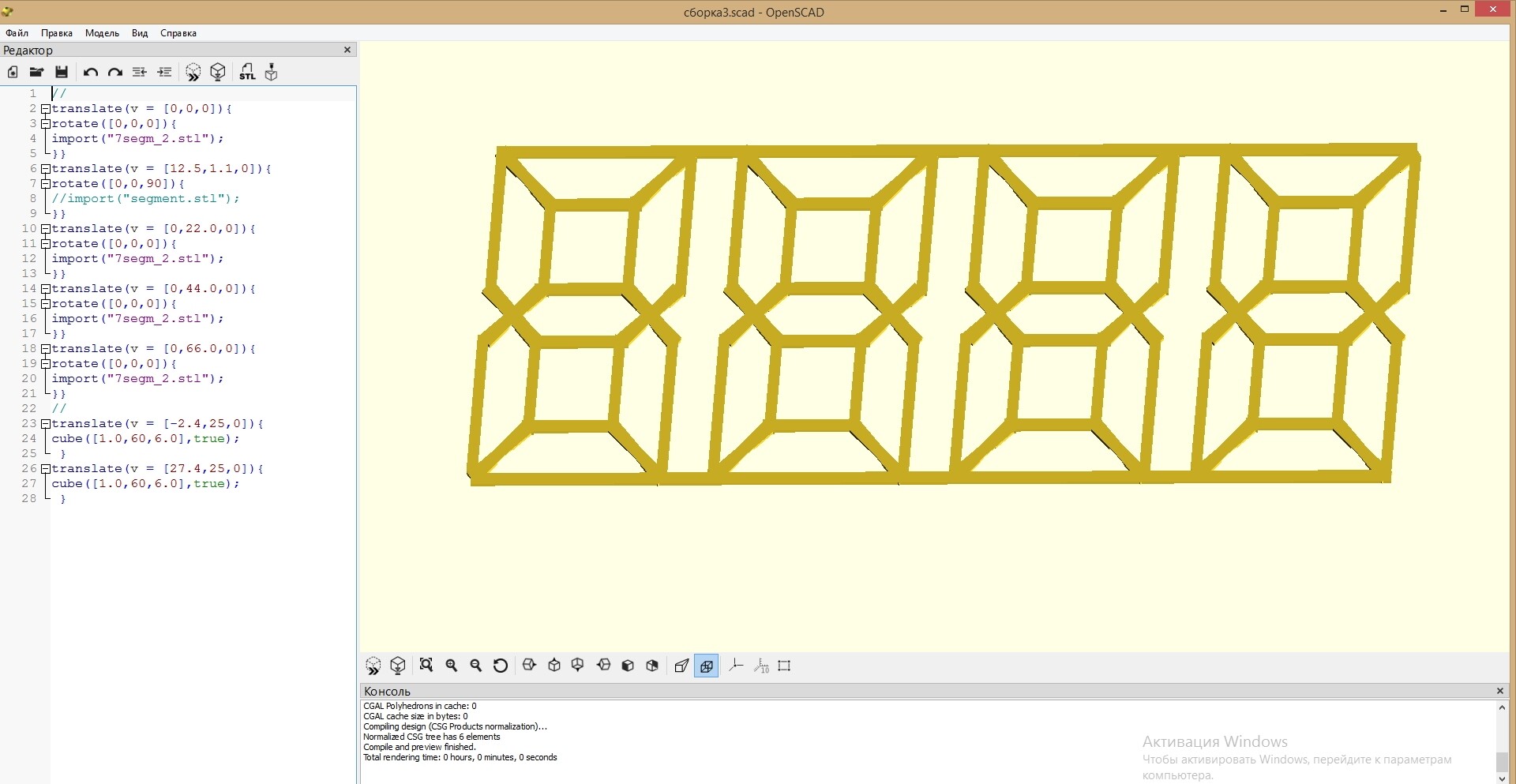
Task: Click the Undo arrow icon
Action: coord(90,72)
